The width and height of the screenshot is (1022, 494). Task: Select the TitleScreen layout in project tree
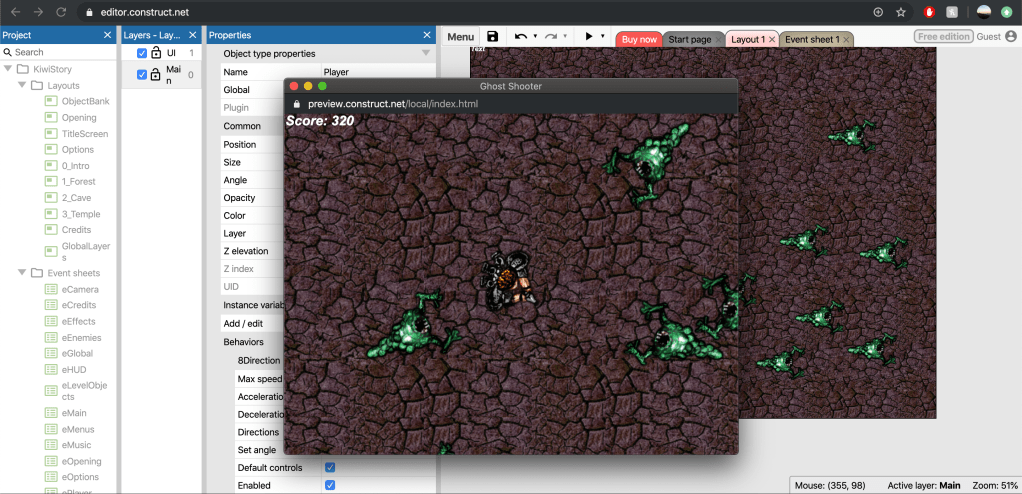(84, 133)
